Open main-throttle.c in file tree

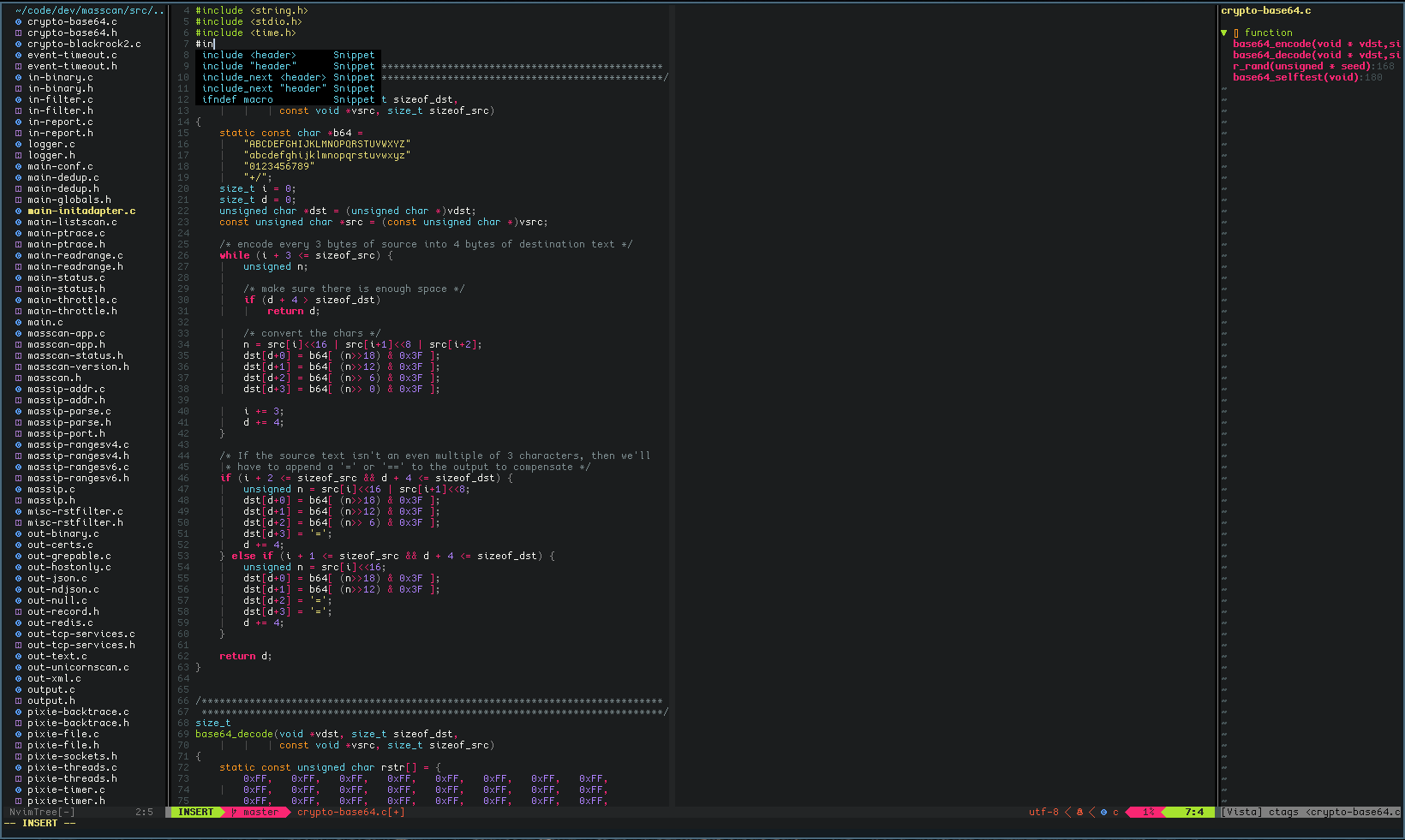point(72,300)
